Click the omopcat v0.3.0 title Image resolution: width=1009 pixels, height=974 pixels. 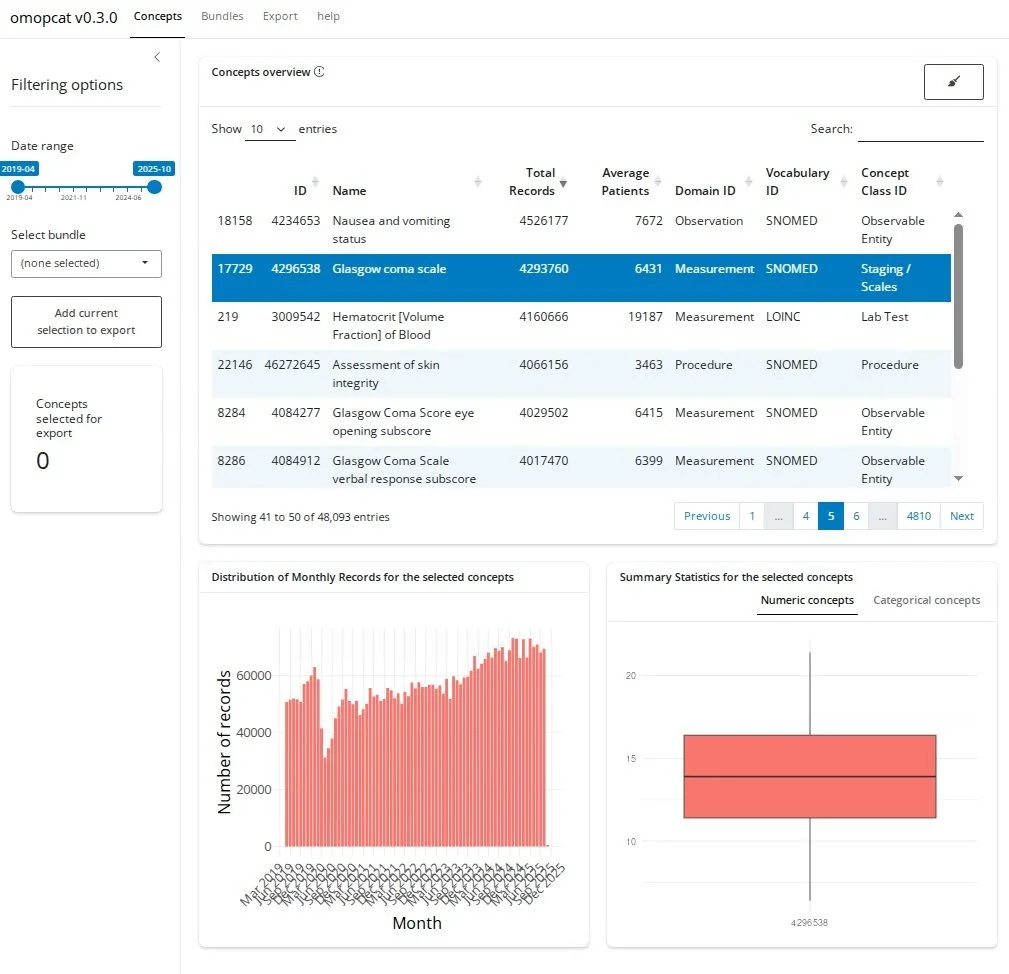pos(64,17)
